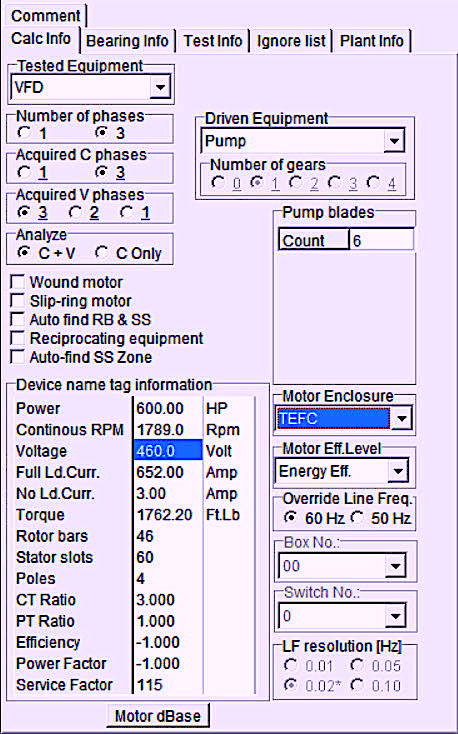The width and height of the screenshot is (458, 734).
Task: Click the Continous RPM value 1789.0
Action: (168, 430)
